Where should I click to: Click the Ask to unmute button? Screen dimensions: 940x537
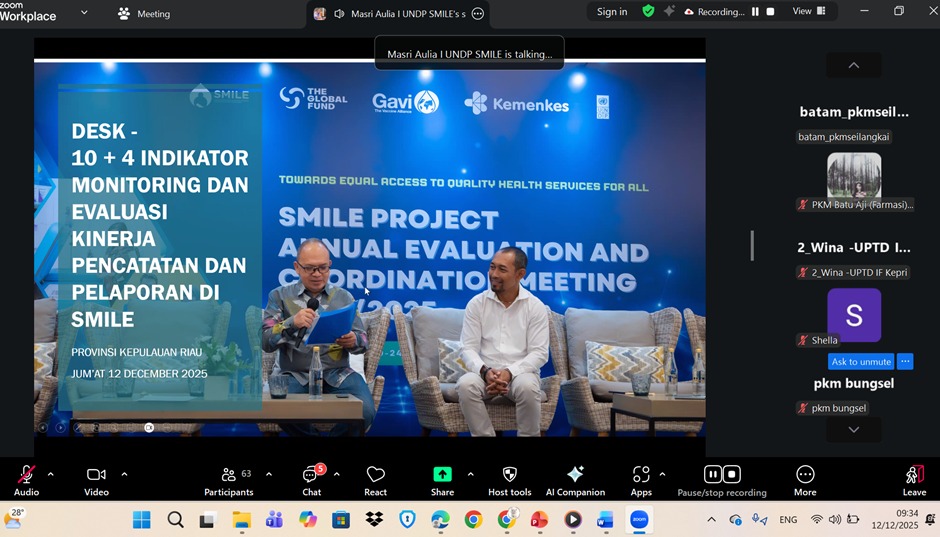coord(860,362)
